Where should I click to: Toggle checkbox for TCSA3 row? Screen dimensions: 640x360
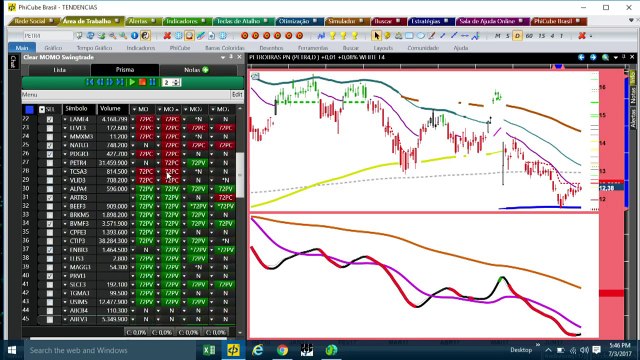[50, 171]
